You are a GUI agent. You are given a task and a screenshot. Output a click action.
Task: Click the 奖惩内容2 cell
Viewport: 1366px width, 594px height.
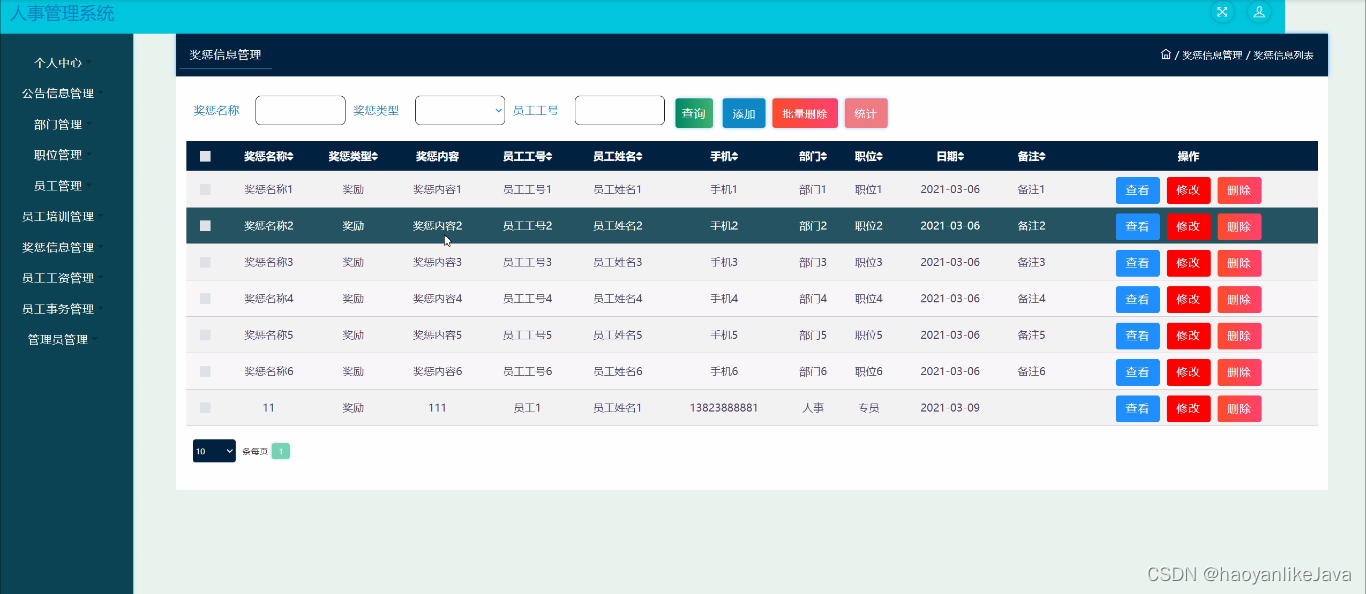click(x=438, y=226)
